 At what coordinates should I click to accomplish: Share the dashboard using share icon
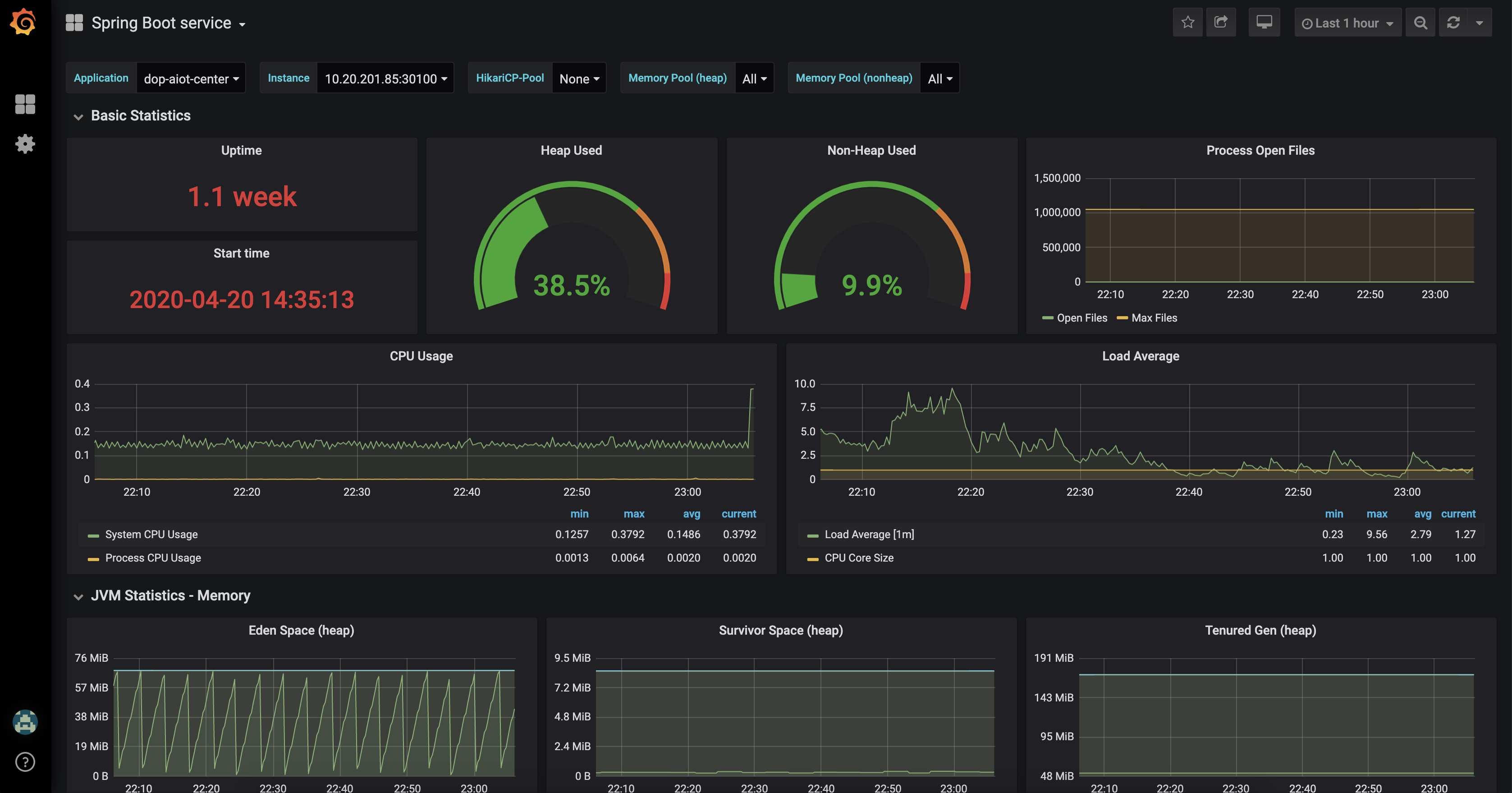1221,22
